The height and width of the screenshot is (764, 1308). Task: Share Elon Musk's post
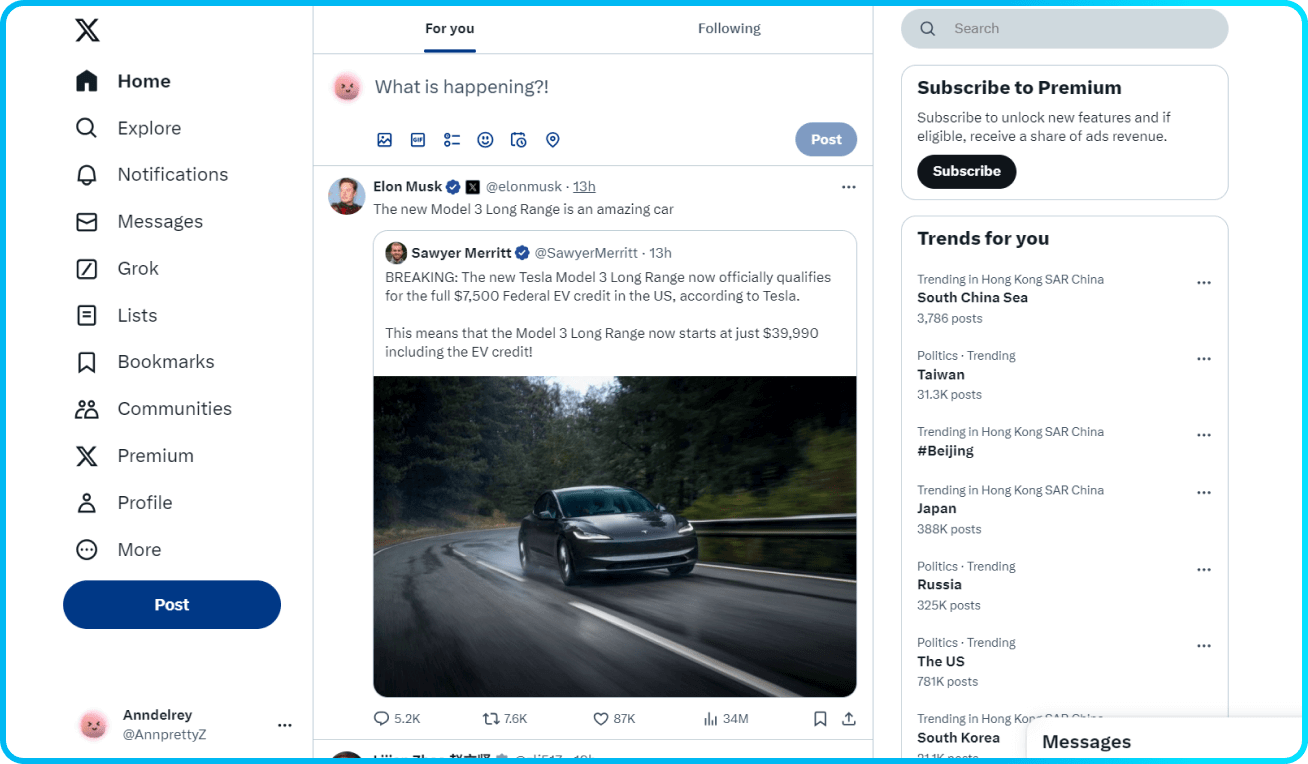point(849,719)
